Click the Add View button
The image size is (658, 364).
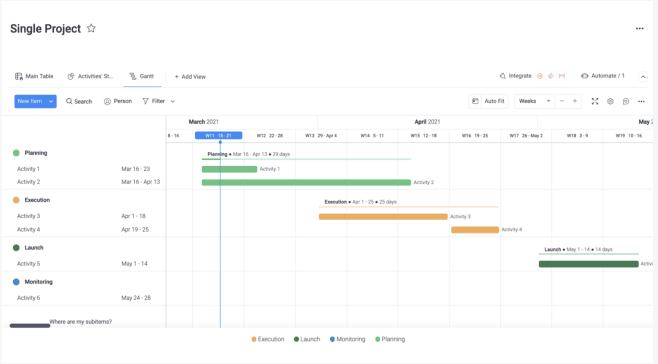(x=190, y=76)
